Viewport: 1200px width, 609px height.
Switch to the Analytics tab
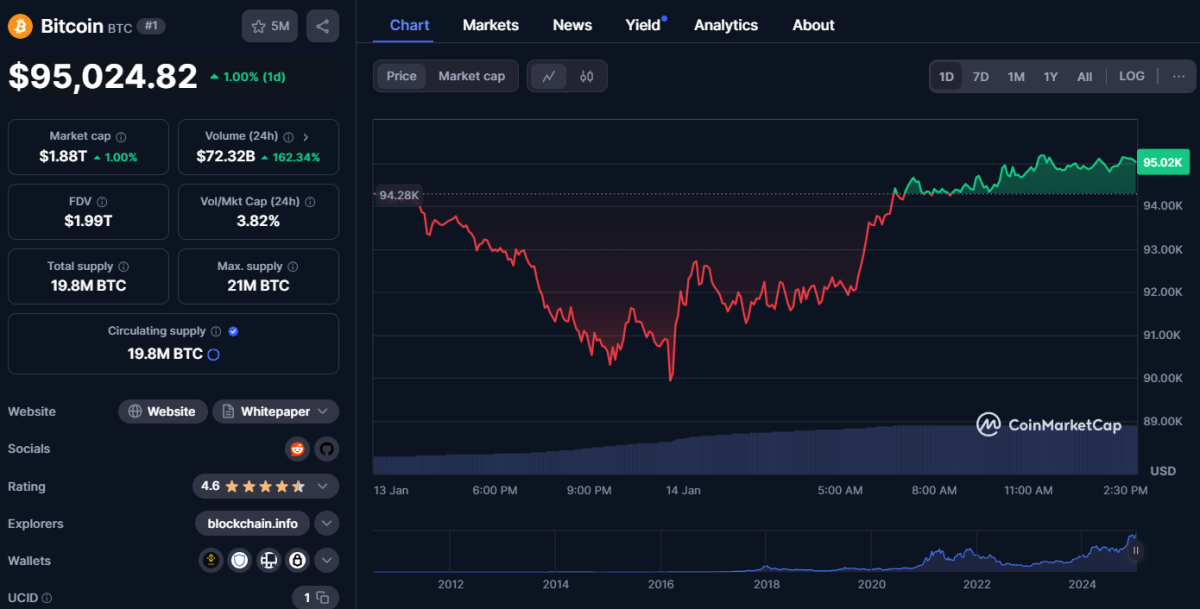tap(725, 25)
